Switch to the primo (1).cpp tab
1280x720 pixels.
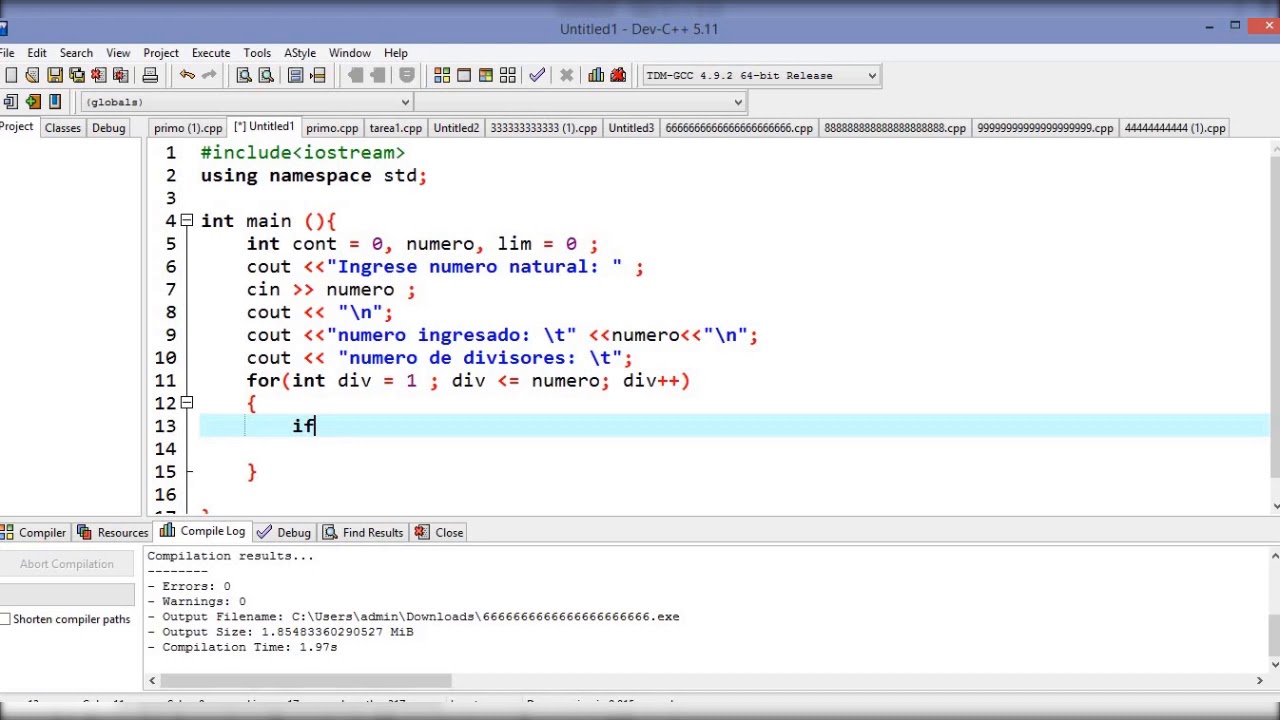click(188, 128)
